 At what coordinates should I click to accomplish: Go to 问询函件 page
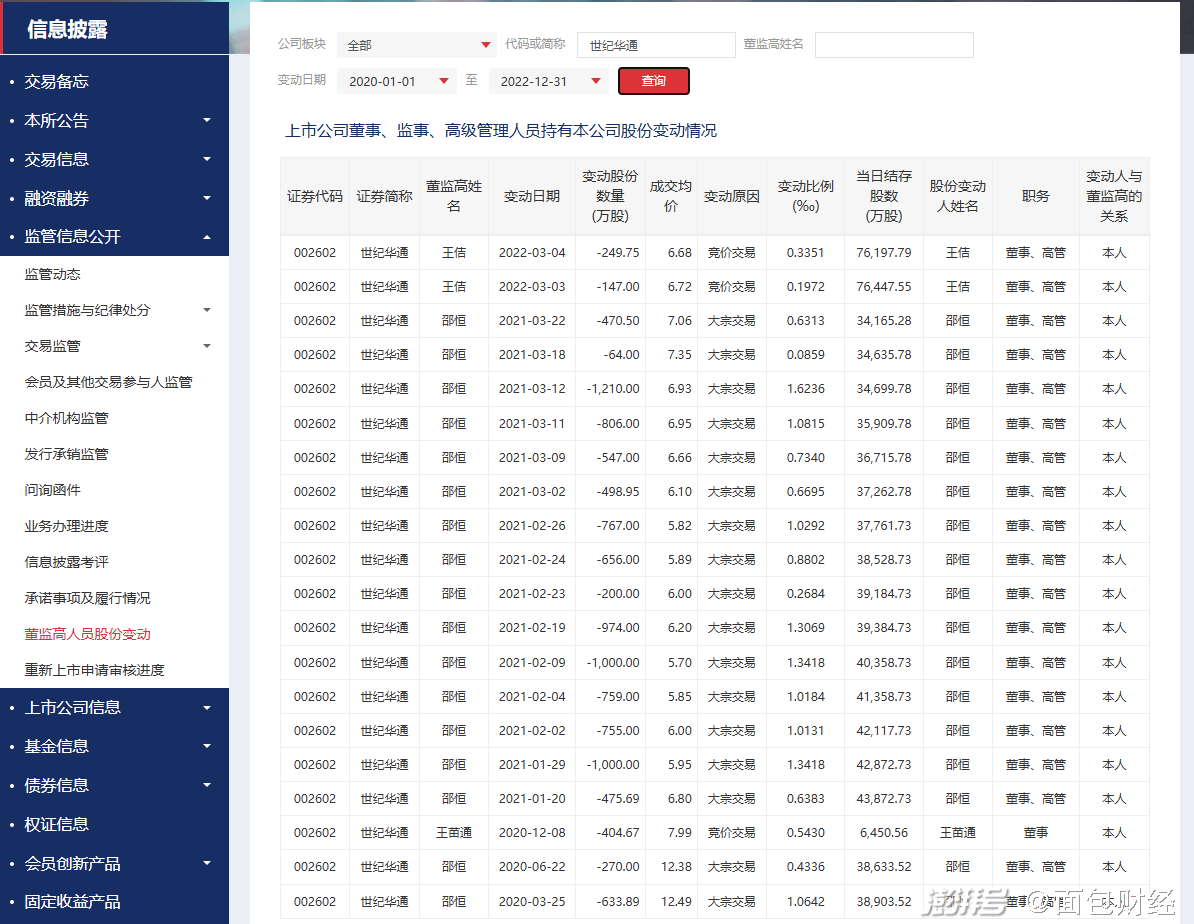point(53,490)
